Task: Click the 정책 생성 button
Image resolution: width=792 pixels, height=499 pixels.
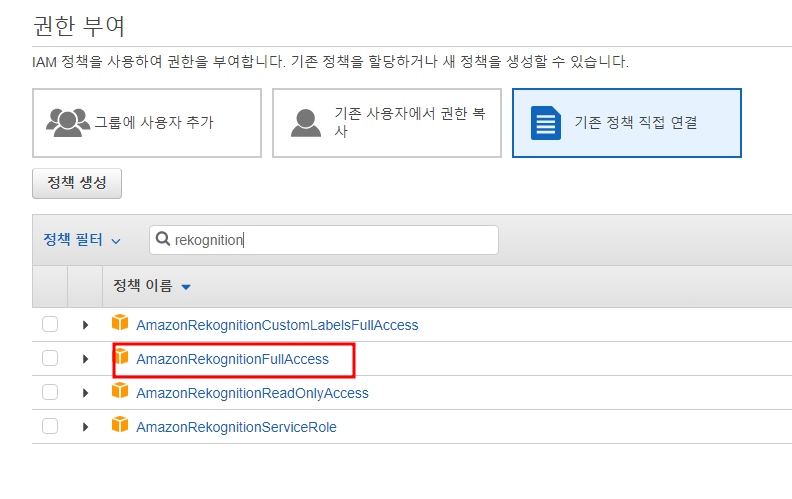Action: tap(77, 183)
